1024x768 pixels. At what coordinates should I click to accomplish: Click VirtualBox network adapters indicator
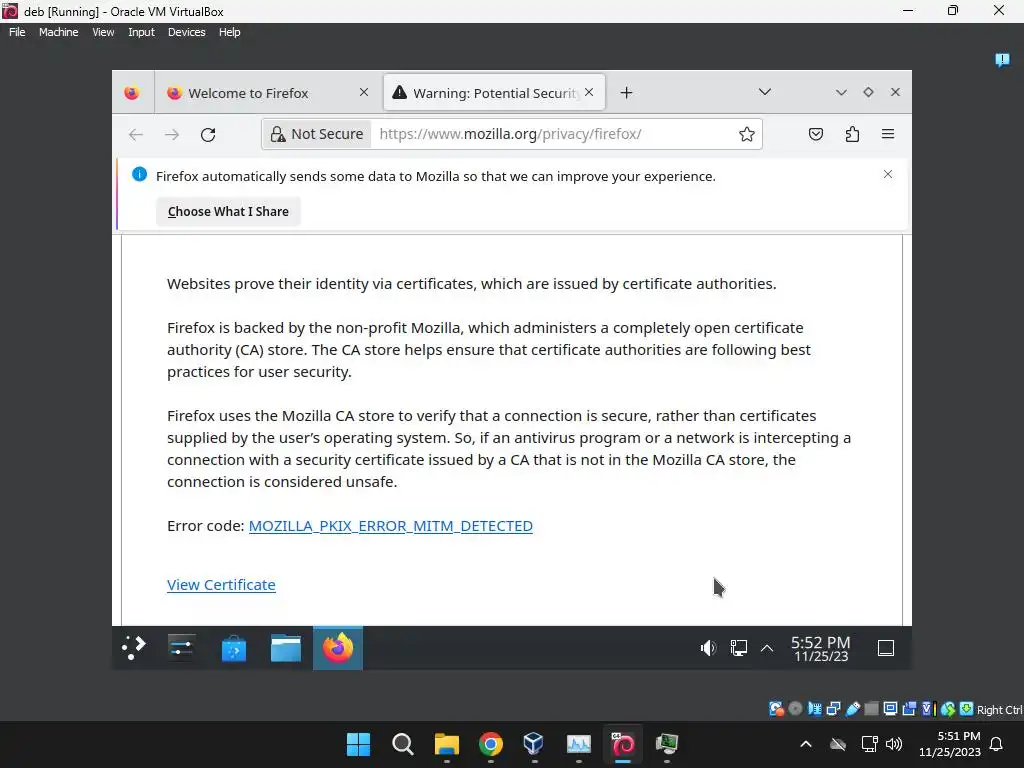(x=833, y=709)
